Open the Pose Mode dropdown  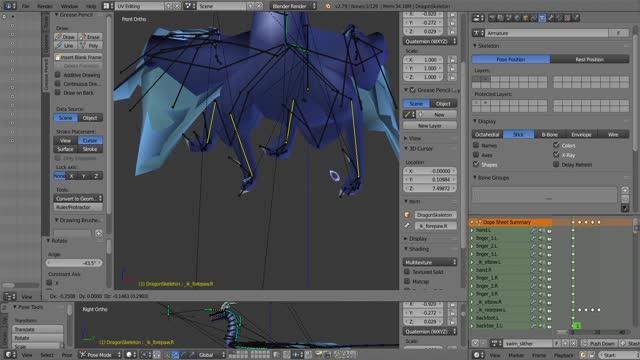100,355
